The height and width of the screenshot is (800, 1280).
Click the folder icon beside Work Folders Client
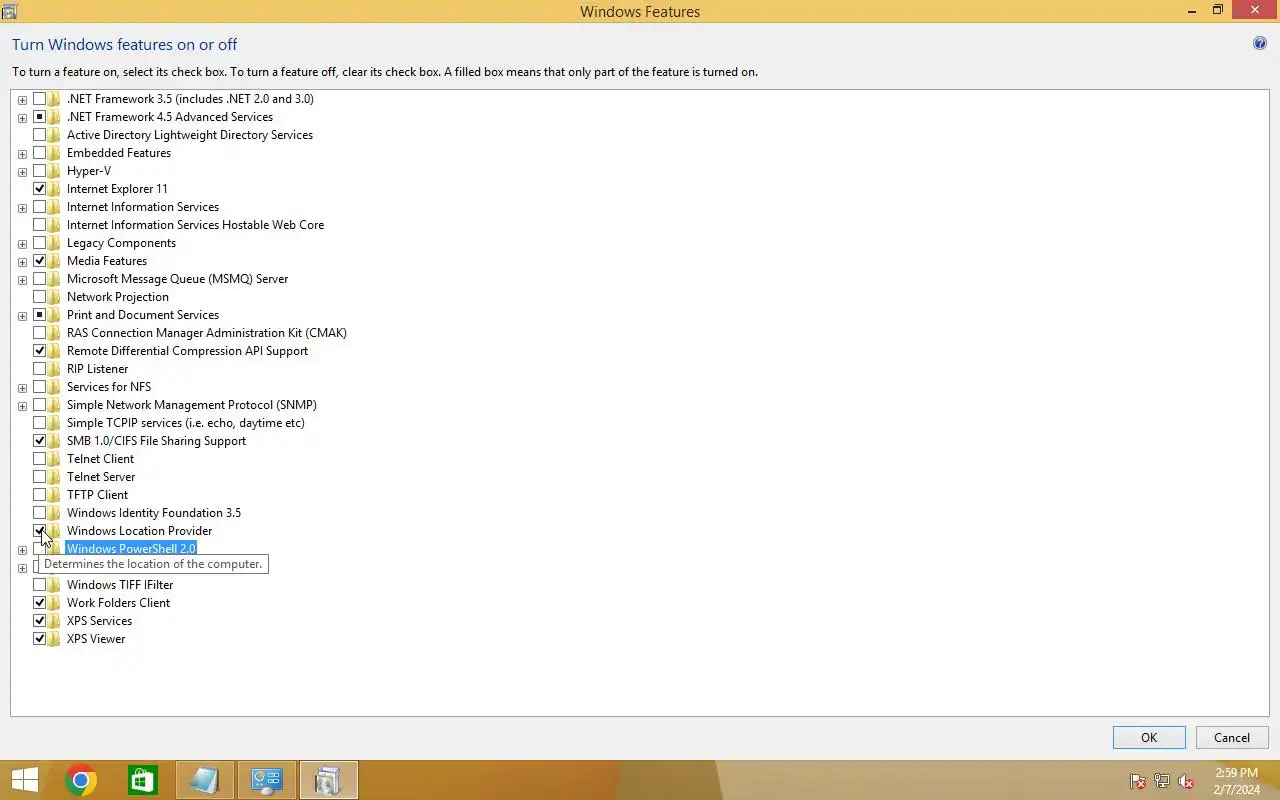click(55, 603)
